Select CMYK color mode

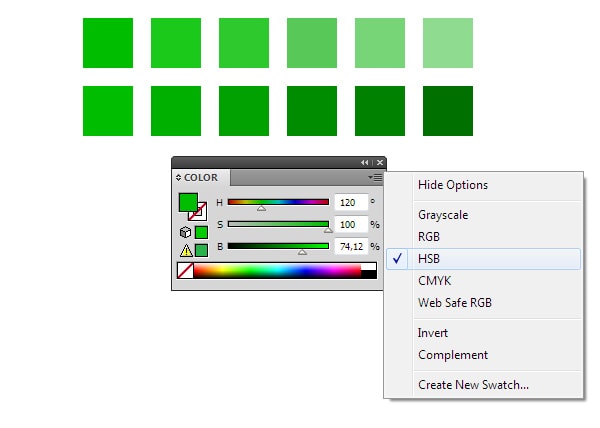tap(434, 281)
